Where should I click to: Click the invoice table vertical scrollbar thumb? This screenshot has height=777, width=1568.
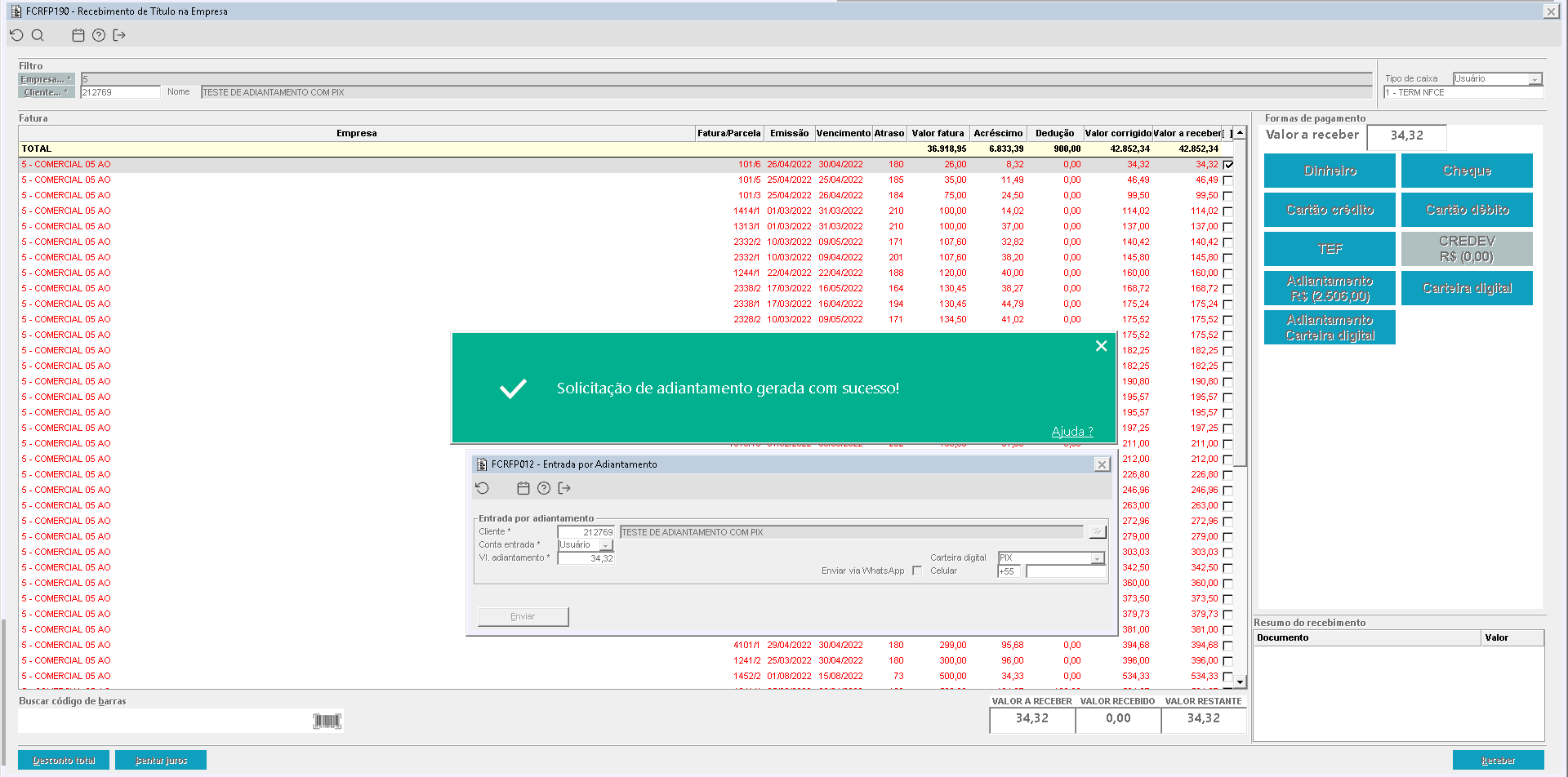(1240, 303)
